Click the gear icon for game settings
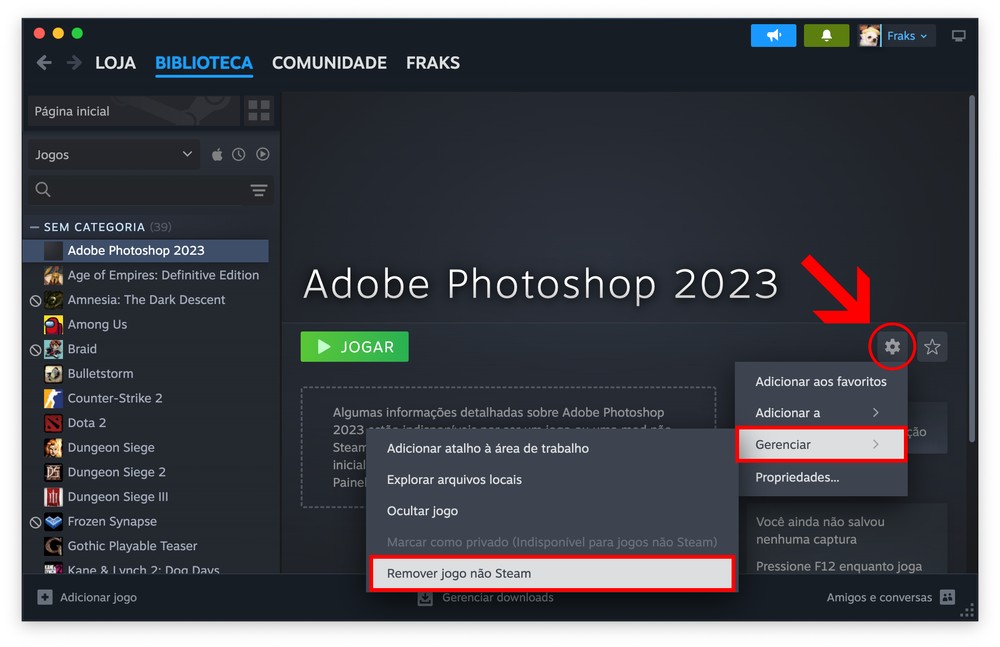 pos(892,347)
